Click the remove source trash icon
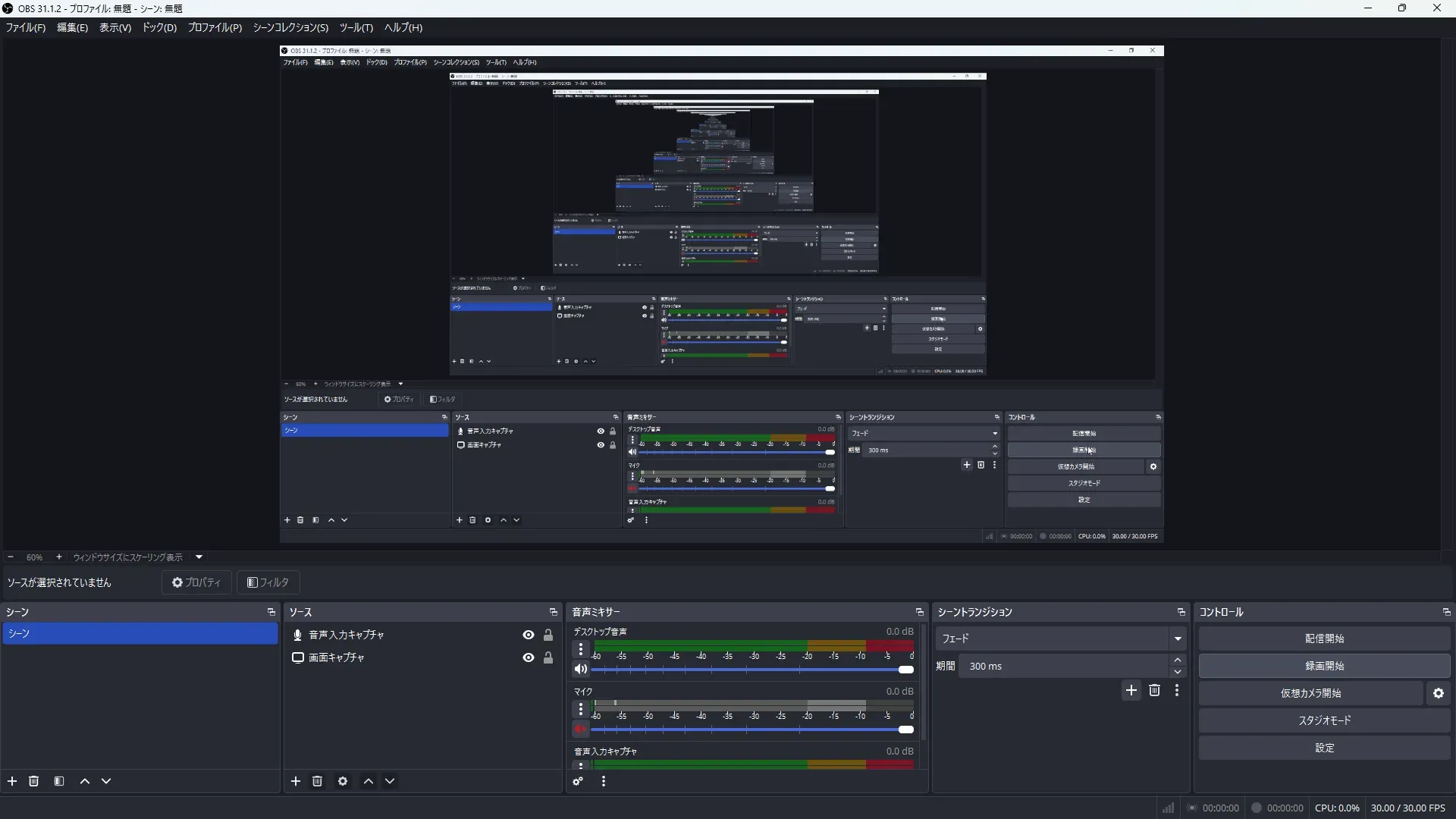The height and width of the screenshot is (819, 1456). [x=317, y=781]
